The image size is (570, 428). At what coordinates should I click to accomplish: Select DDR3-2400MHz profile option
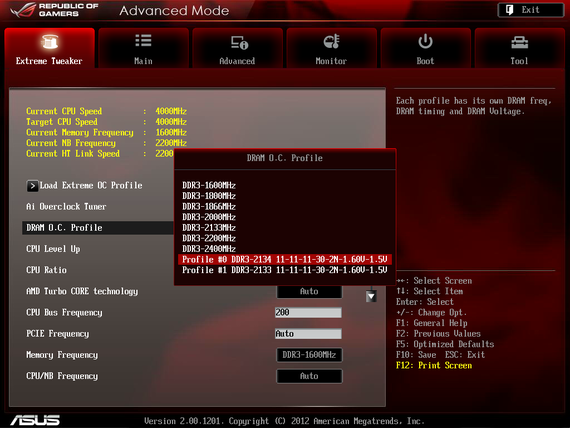click(209, 249)
